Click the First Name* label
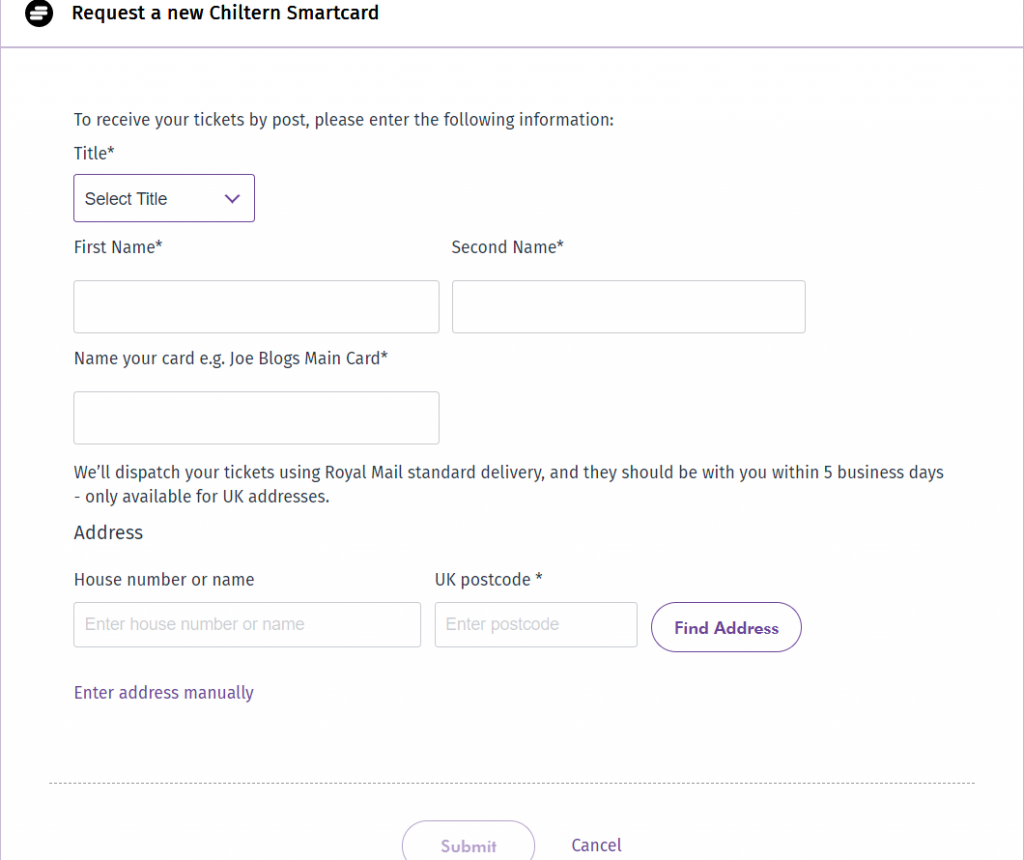Image resolution: width=1024 pixels, height=860 pixels. 118,247
